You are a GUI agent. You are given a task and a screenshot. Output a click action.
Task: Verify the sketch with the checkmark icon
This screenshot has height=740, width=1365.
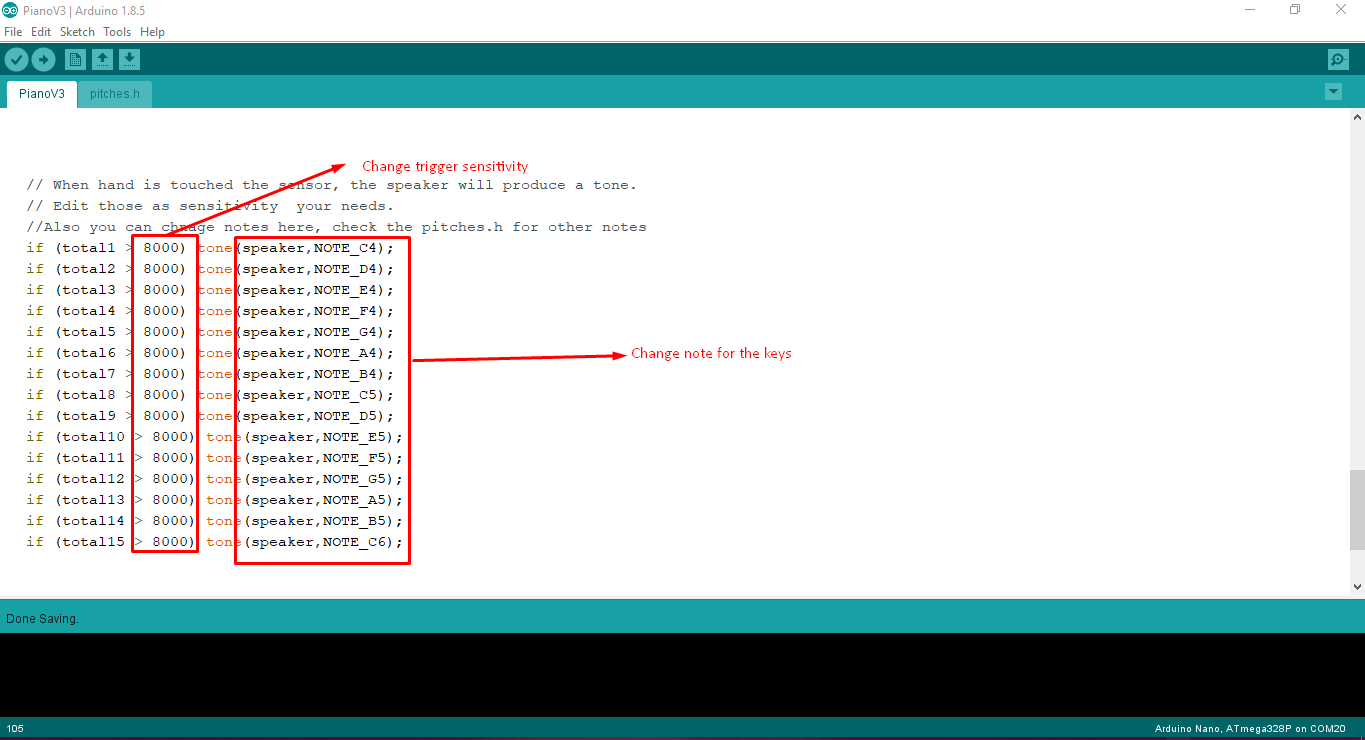pyautogui.click(x=16, y=60)
